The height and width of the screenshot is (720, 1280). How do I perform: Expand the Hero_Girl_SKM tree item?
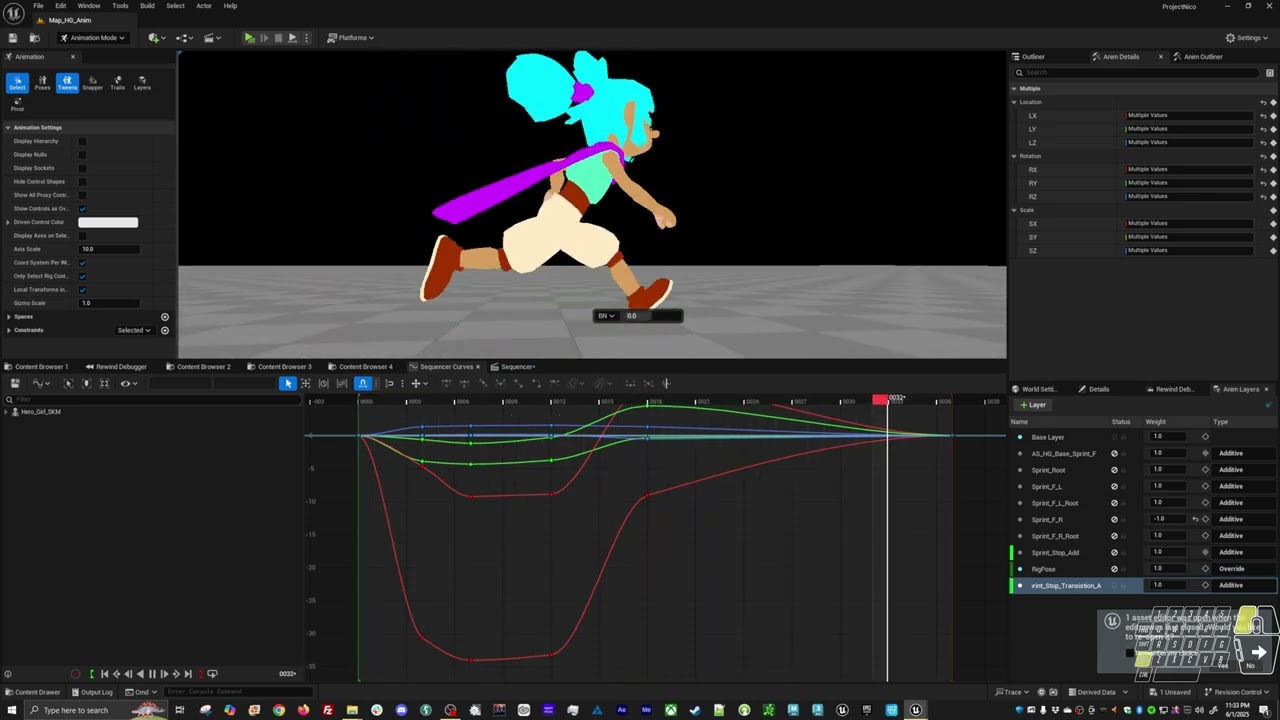[x=7, y=412]
